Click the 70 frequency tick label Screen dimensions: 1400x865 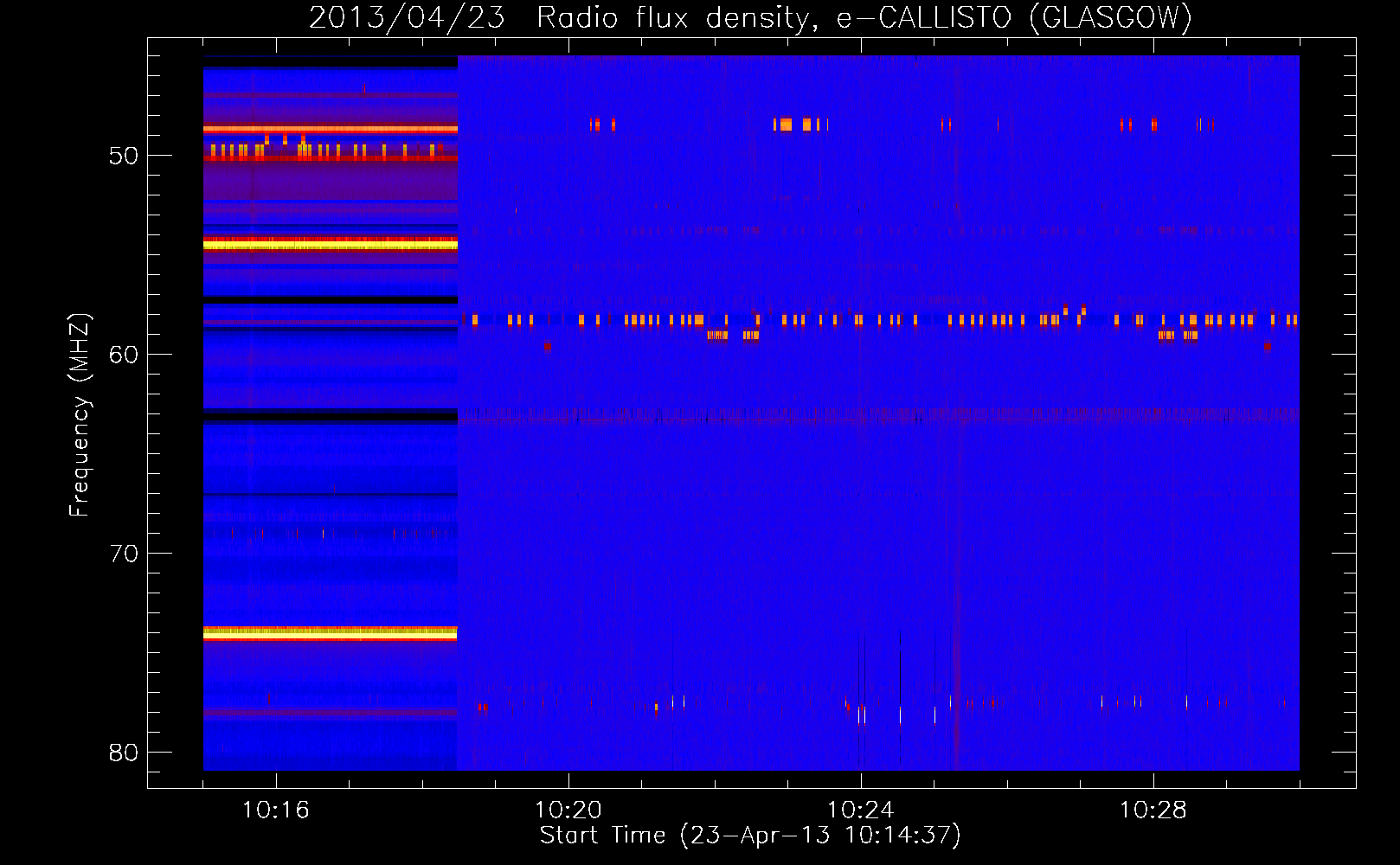coord(124,554)
